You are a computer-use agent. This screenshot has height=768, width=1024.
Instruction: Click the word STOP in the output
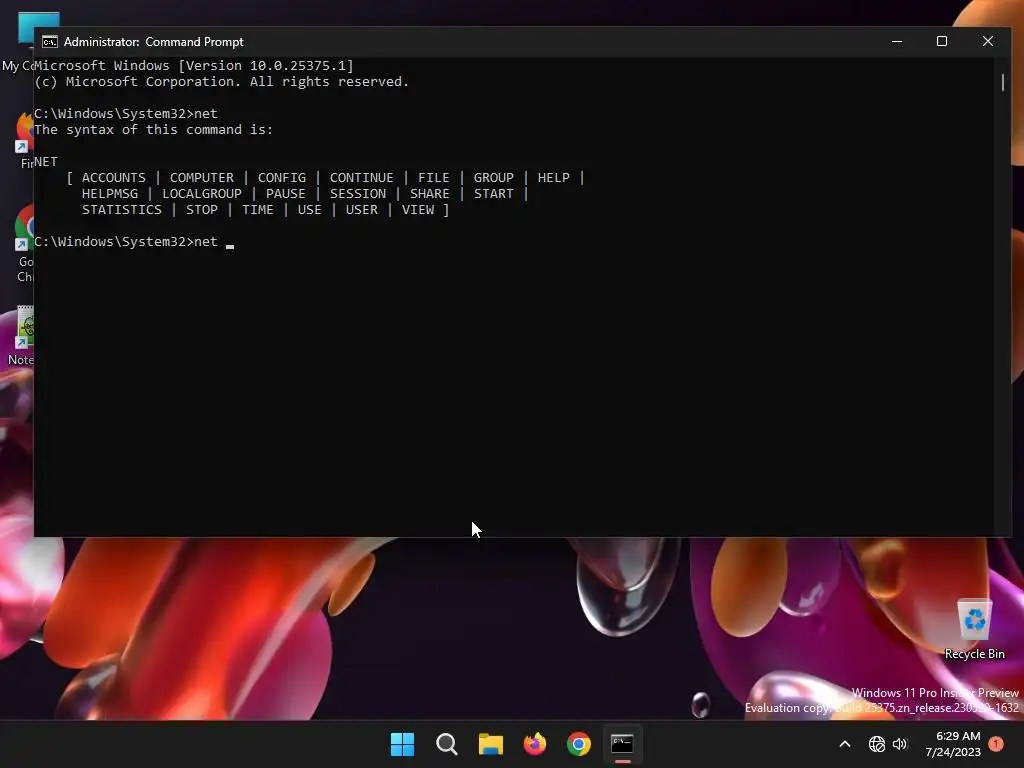coord(202,210)
